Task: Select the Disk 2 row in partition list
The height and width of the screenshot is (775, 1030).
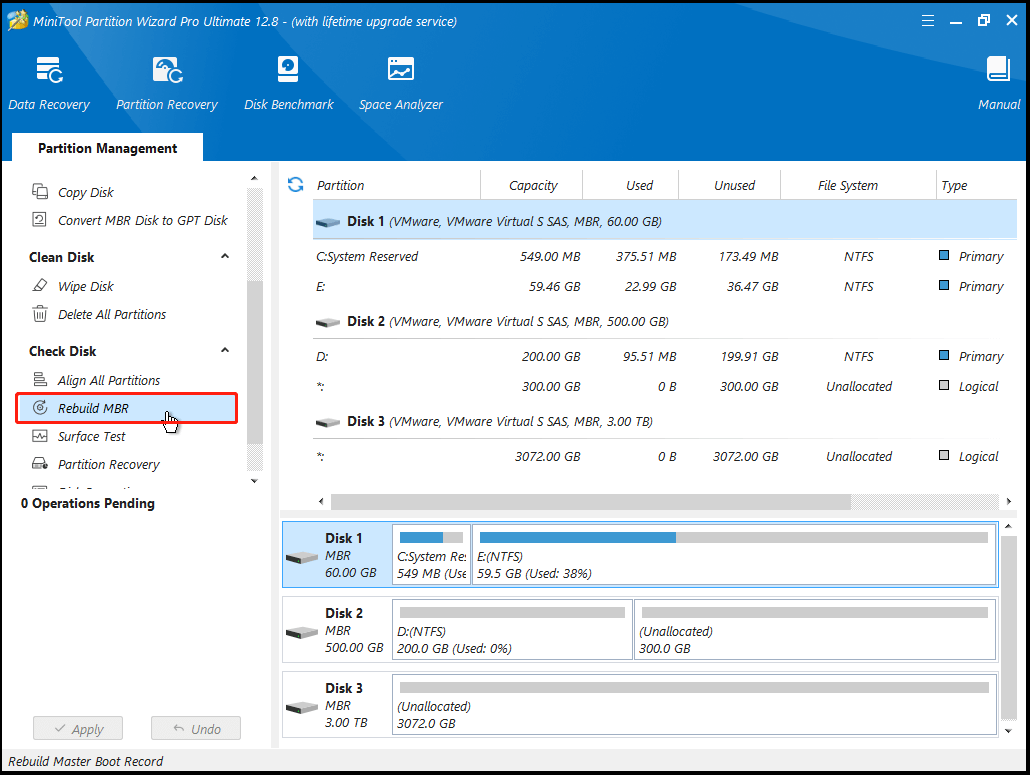Action: click(x=507, y=322)
